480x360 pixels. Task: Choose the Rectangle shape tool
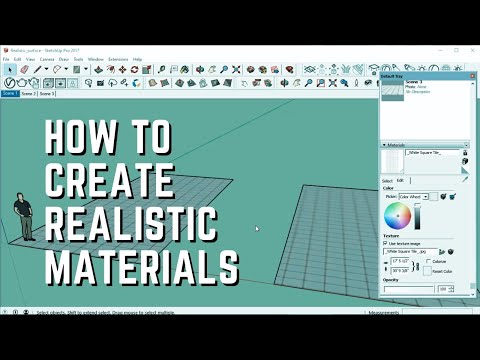(77, 70)
